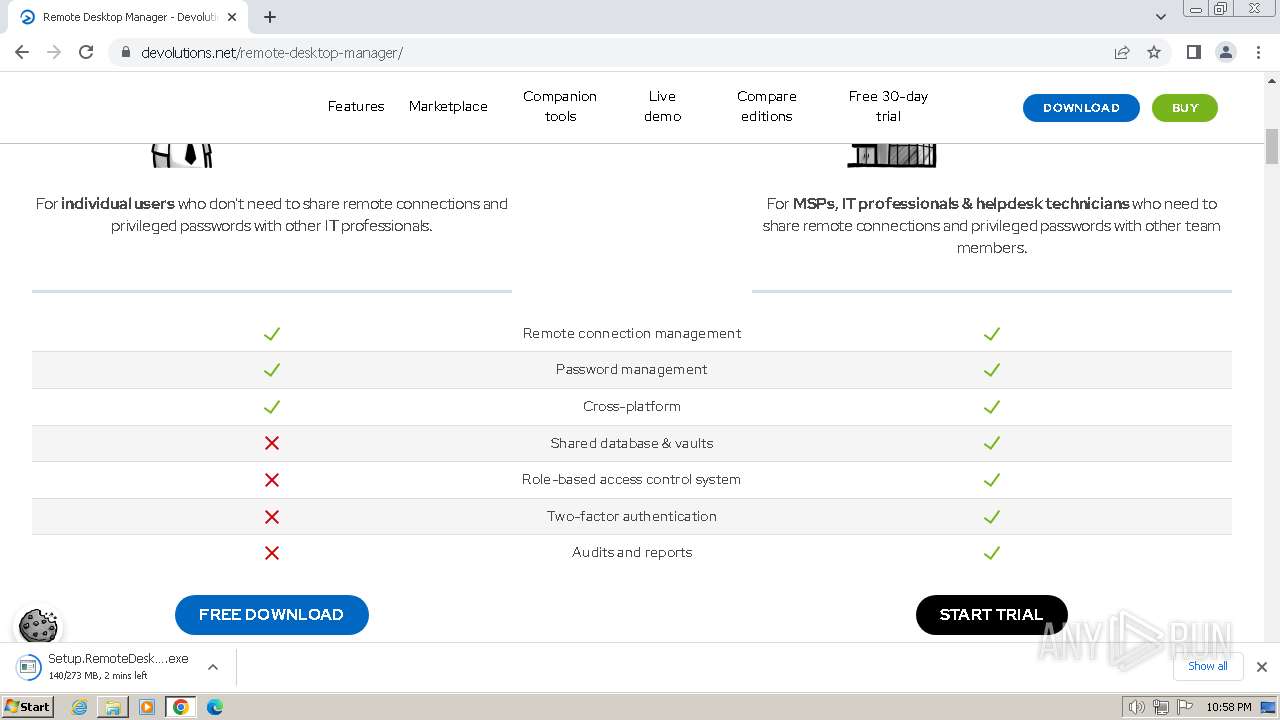The width and height of the screenshot is (1280, 720).
Task: Launch Internet Explorer from taskbar
Action: 80,707
